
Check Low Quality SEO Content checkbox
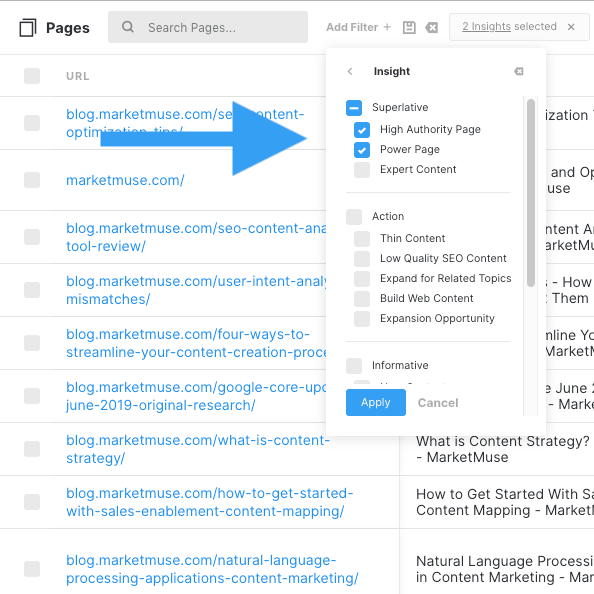[362, 259]
